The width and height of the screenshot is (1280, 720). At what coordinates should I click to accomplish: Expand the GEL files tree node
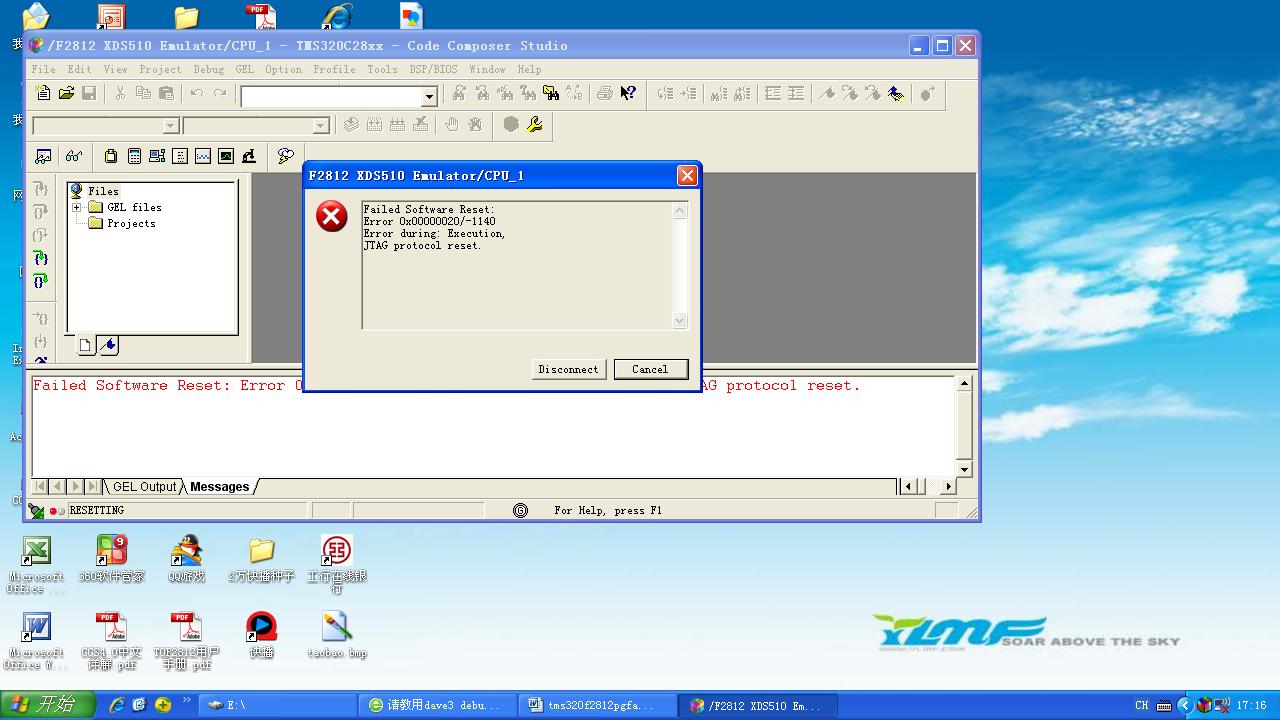76,207
